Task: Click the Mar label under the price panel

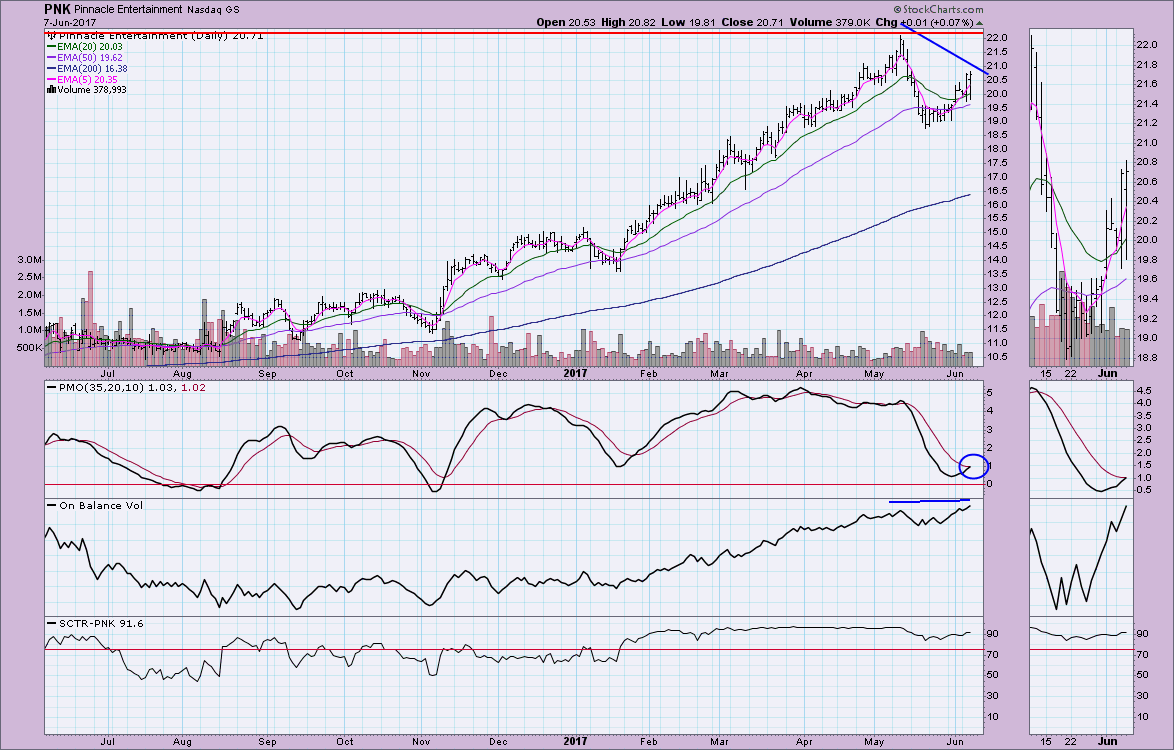Action: (x=720, y=374)
